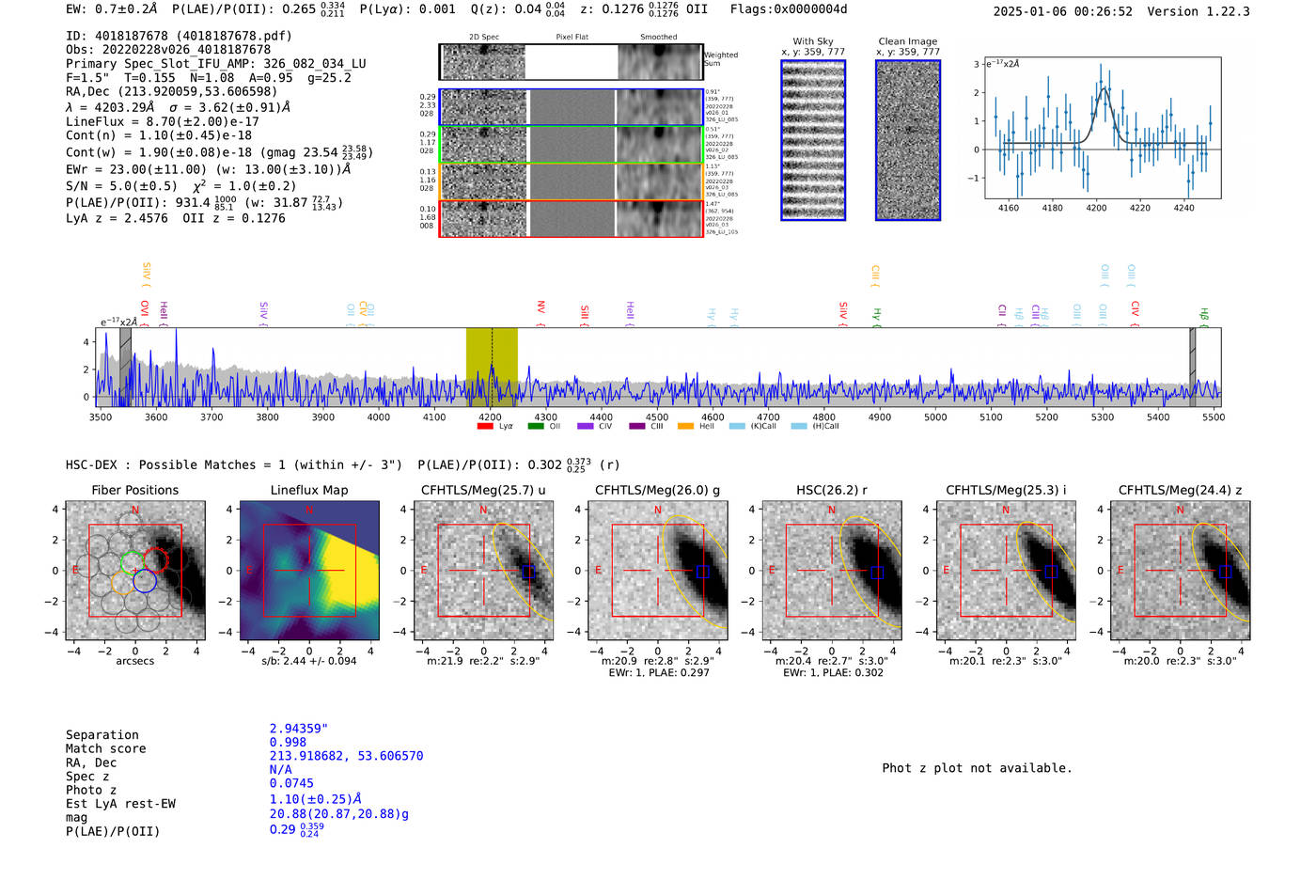Click the Photo z value 0.0745
This screenshot has width=1316, height=896.
[291, 783]
